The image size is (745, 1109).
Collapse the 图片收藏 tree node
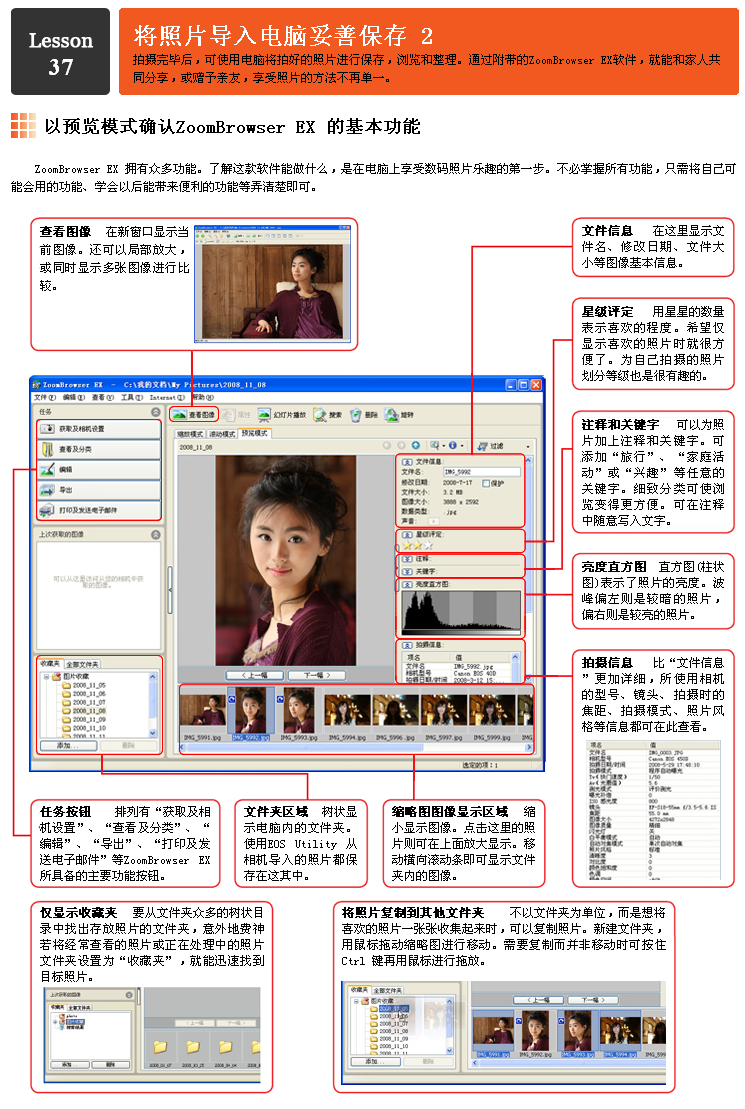tap(47, 676)
